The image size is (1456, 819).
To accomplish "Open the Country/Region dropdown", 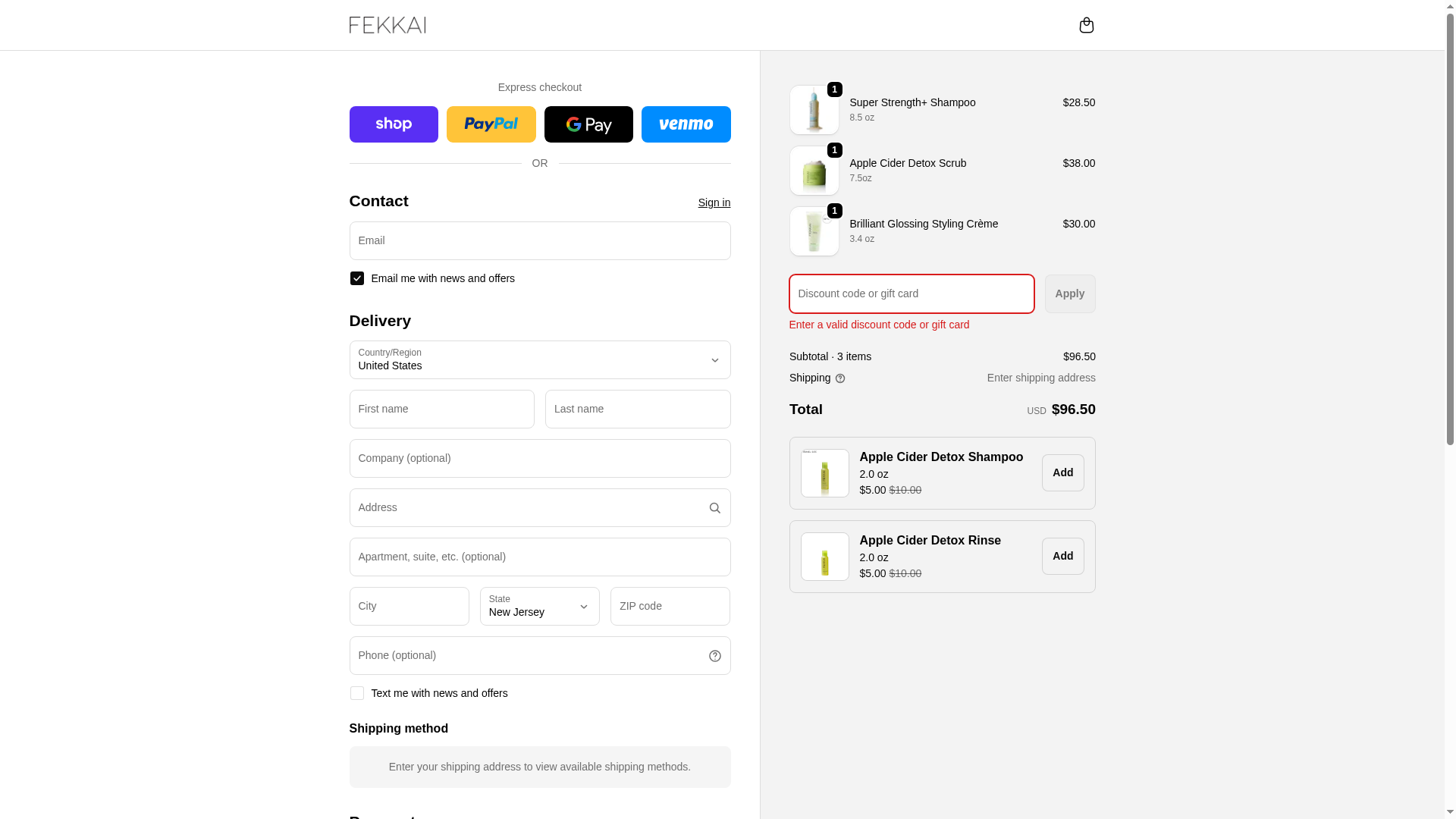I will point(539,360).
